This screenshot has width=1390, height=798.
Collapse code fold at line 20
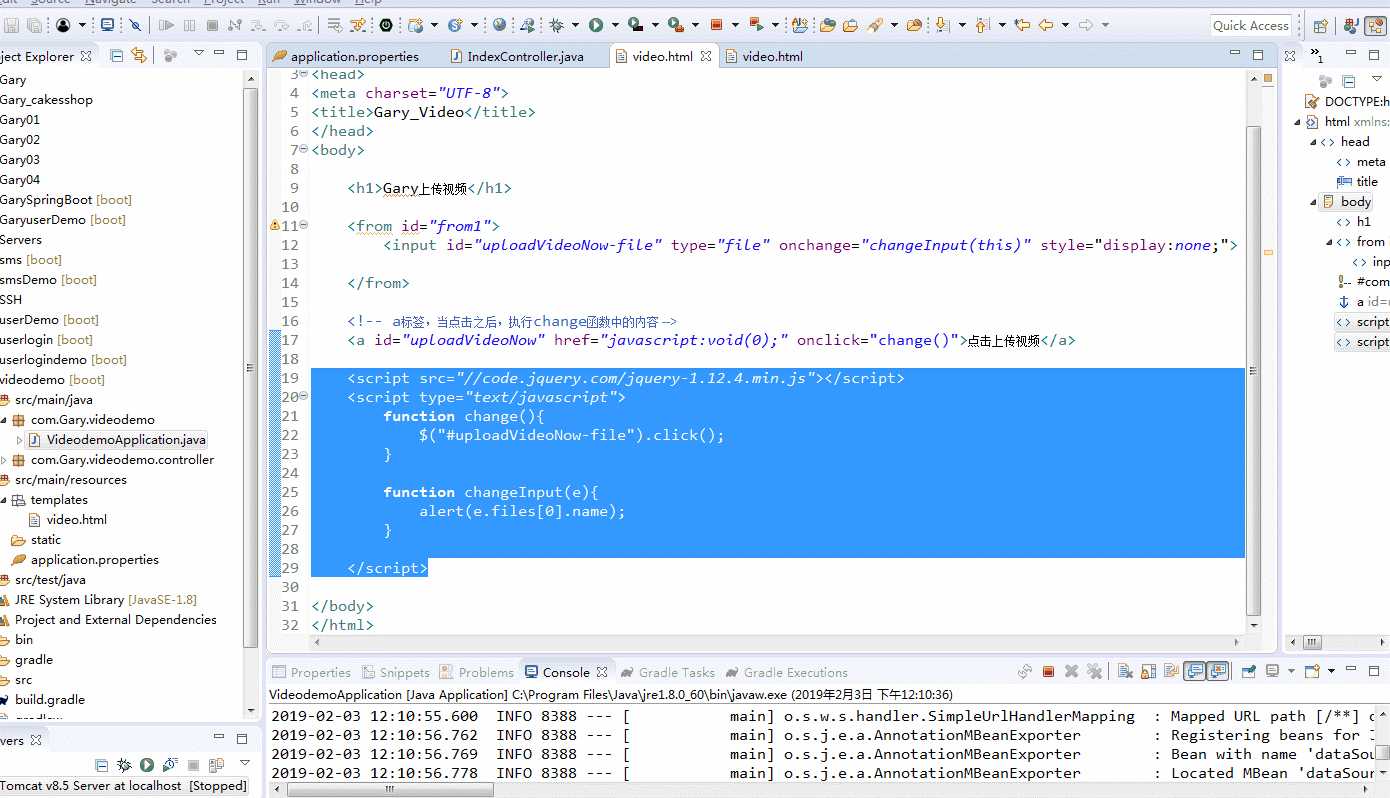(304, 397)
